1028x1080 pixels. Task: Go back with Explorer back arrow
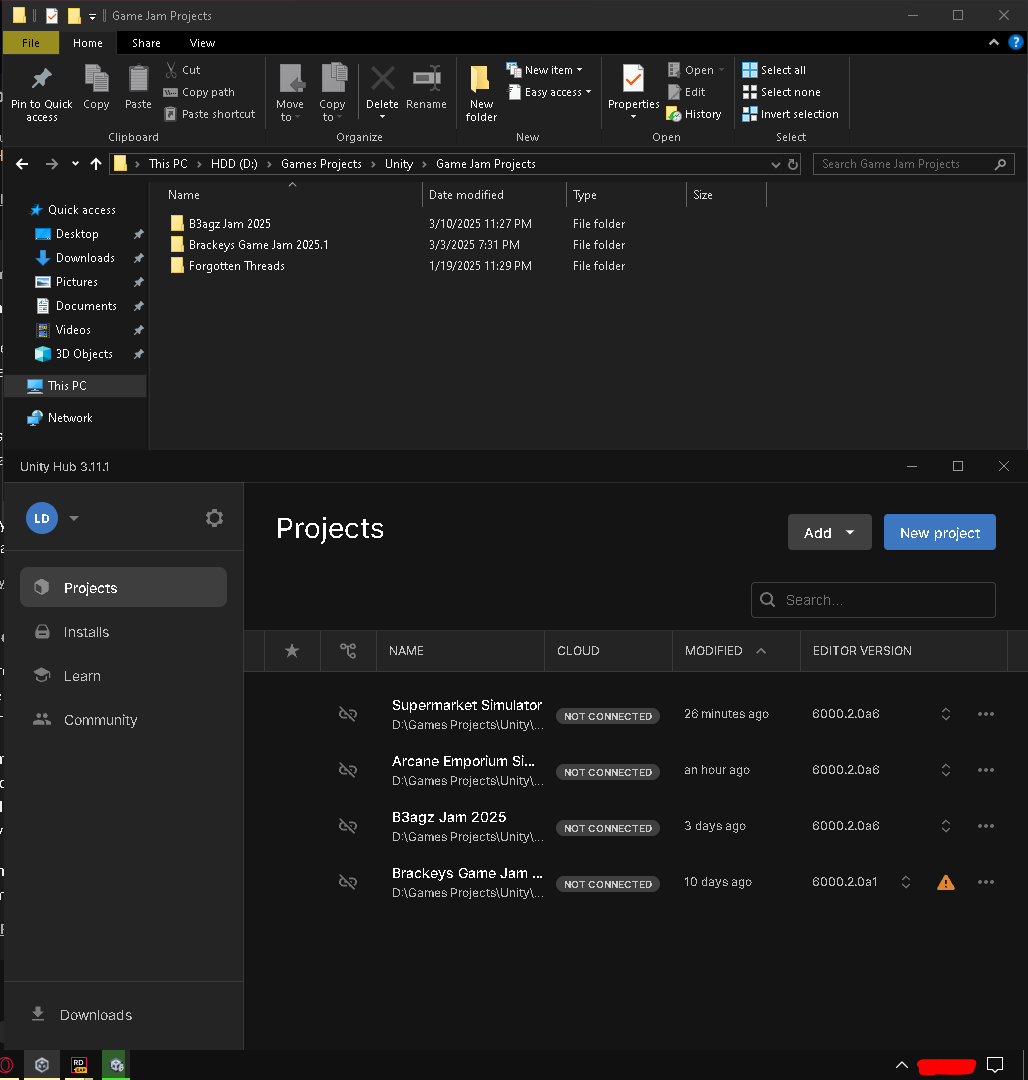point(22,164)
